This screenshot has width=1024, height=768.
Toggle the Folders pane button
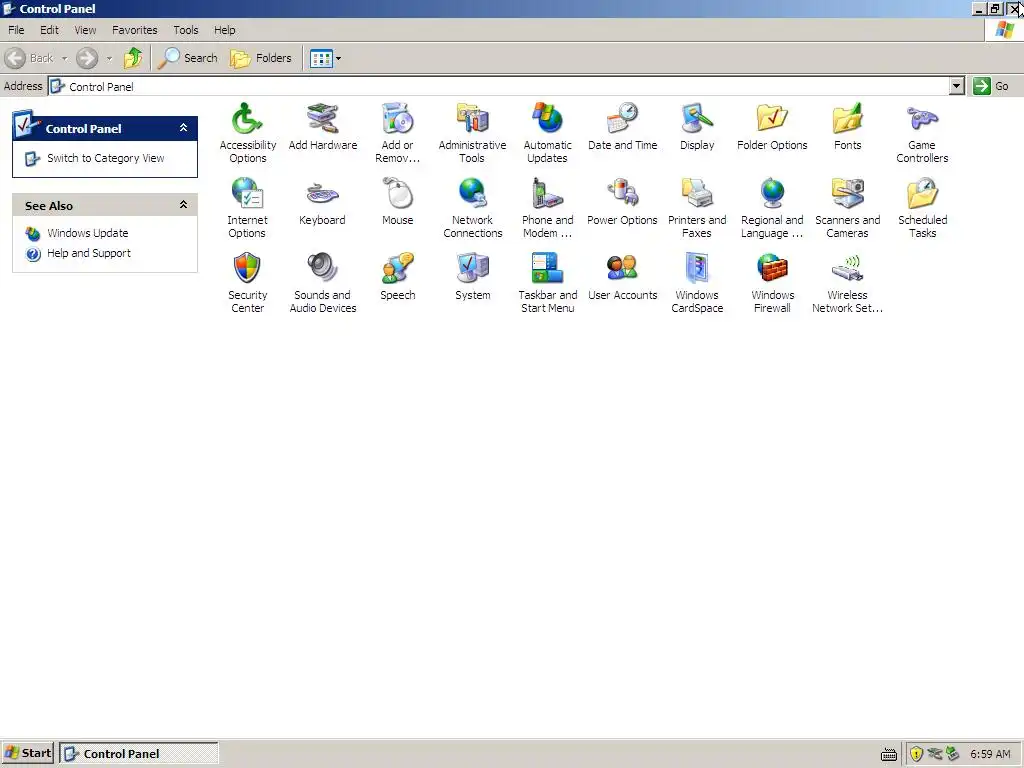tap(261, 58)
